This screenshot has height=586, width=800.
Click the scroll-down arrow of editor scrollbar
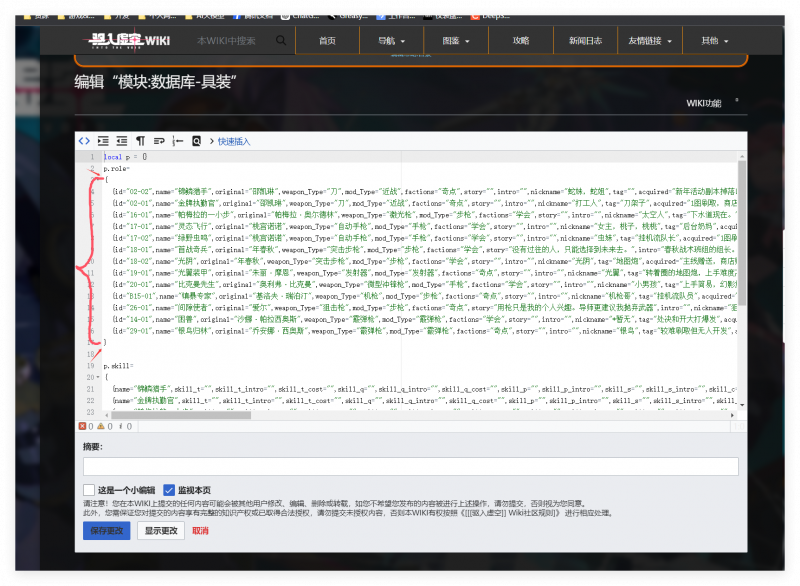click(x=742, y=405)
